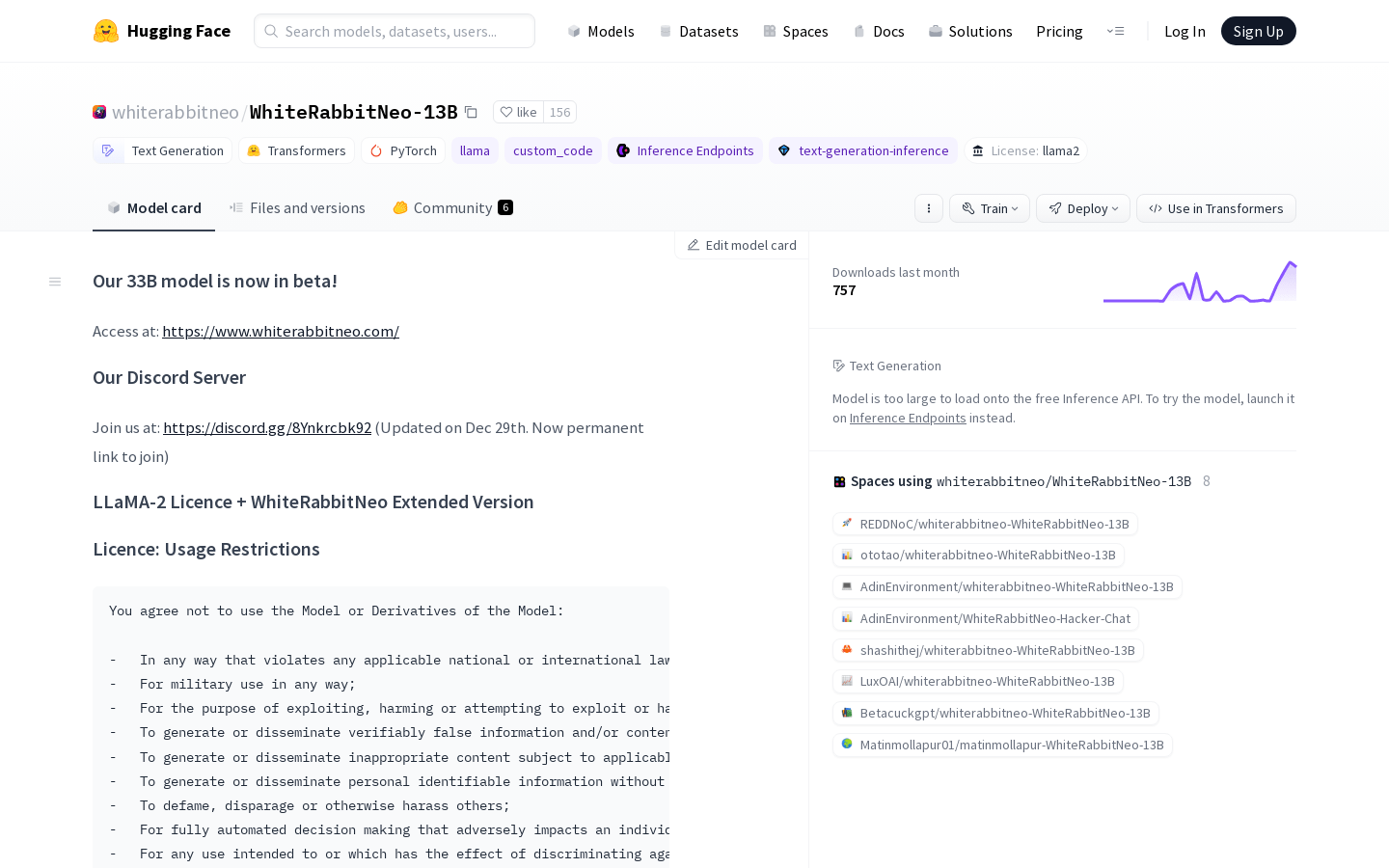Click Use in Transformers button
This screenshot has height=868, width=1389.
(1216, 208)
